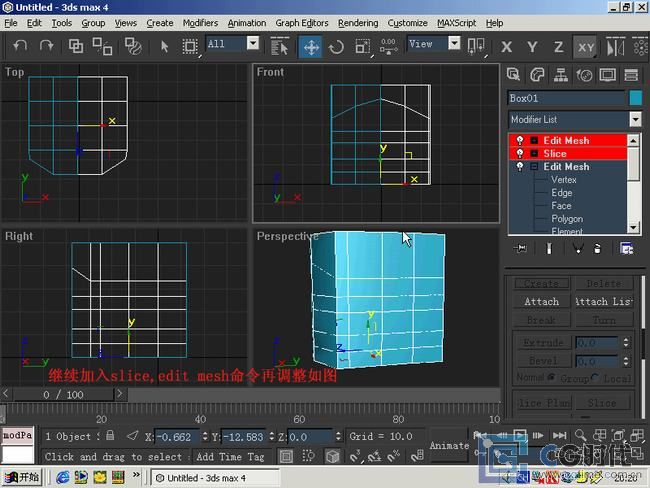This screenshot has width=650, height=488.
Task: Click the Animate button
Action: pos(449,445)
